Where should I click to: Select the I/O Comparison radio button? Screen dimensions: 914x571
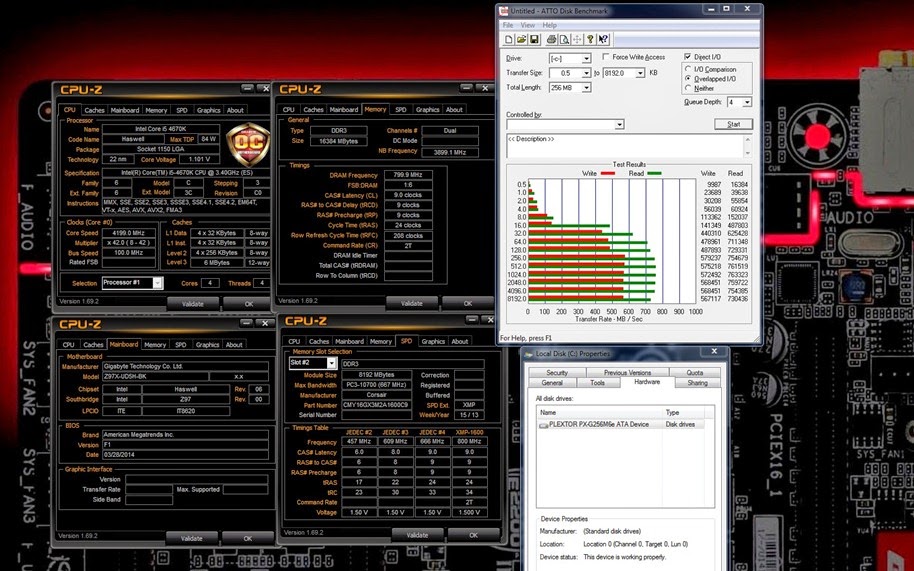[x=688, y=69]
